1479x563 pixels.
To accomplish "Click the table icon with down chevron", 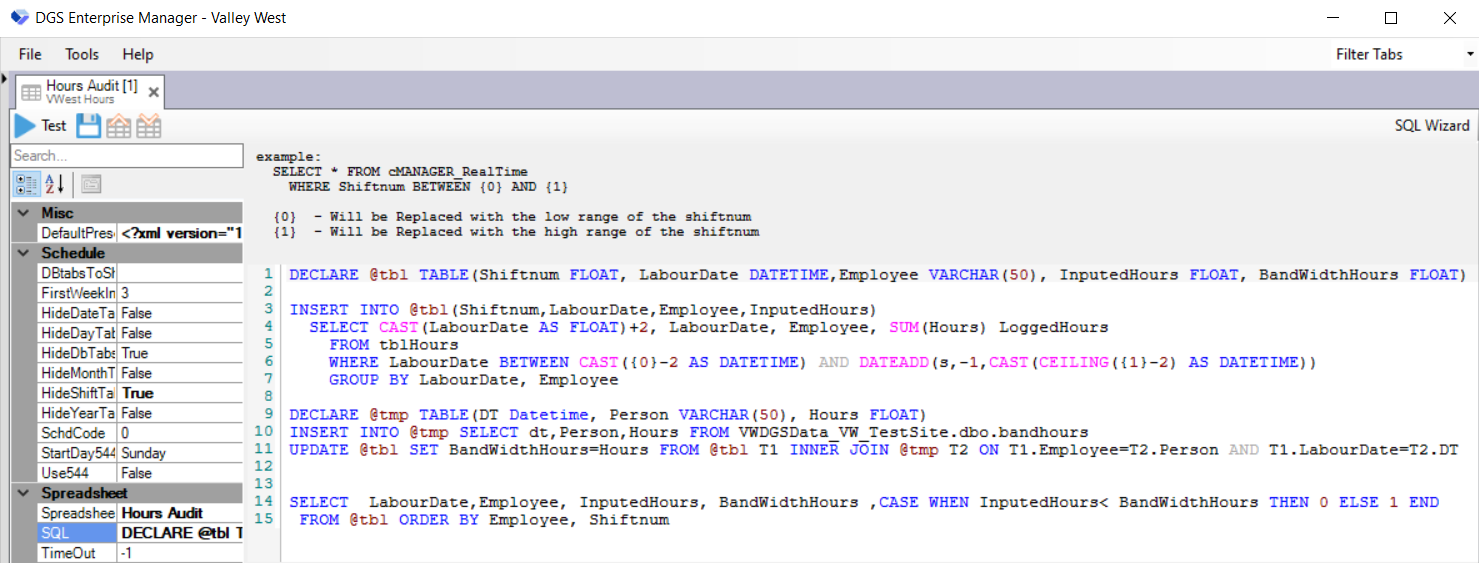I will [x=149, y=126].
